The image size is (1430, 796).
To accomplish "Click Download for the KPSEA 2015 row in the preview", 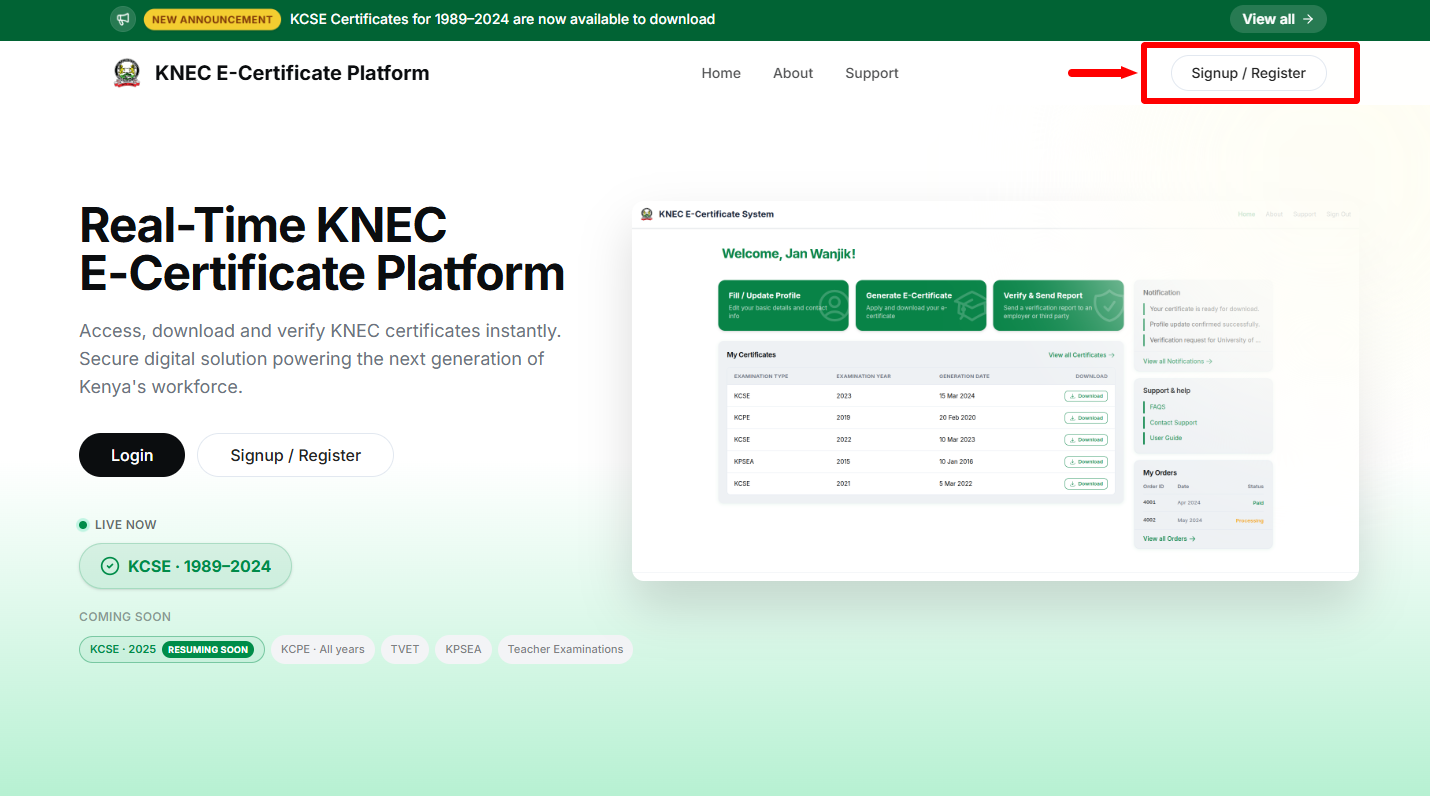I will tap(1086, 462).
